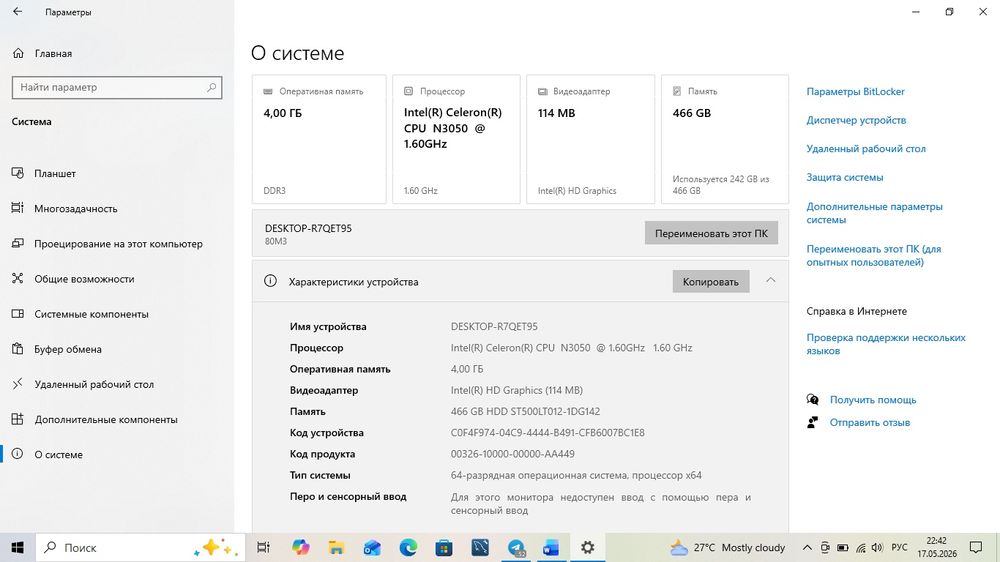This screenshot has width=1000, height=562.
Task: Open the Удаленный рабочий стол link on the right
Action: tap(865, 149)
